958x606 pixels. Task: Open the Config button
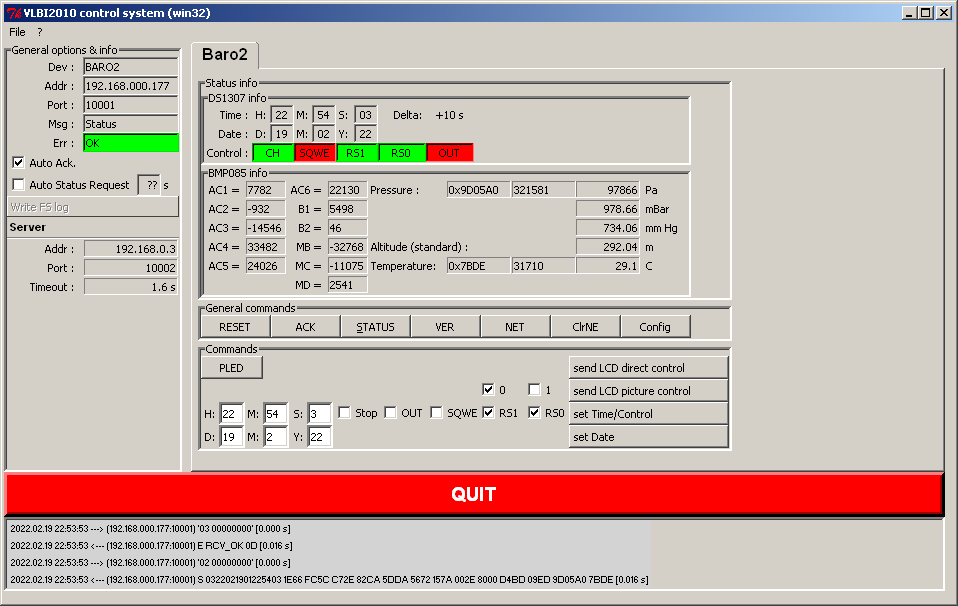[655, 327]
